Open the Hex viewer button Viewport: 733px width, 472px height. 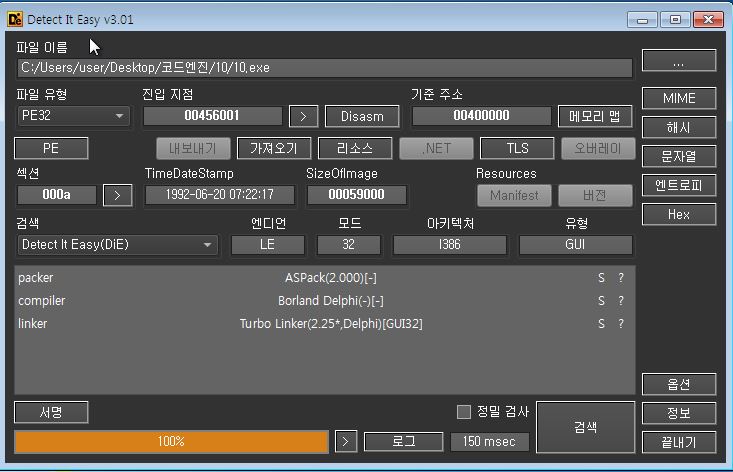679,215
